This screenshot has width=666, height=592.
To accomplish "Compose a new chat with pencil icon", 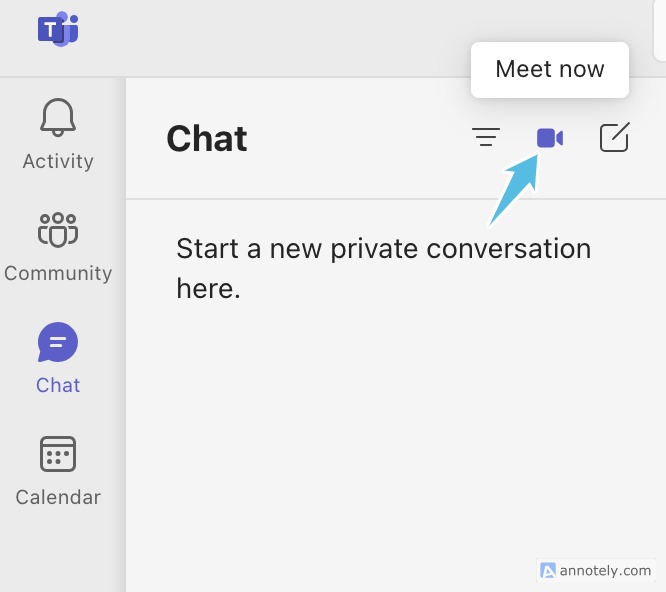I will pos(614,137).
